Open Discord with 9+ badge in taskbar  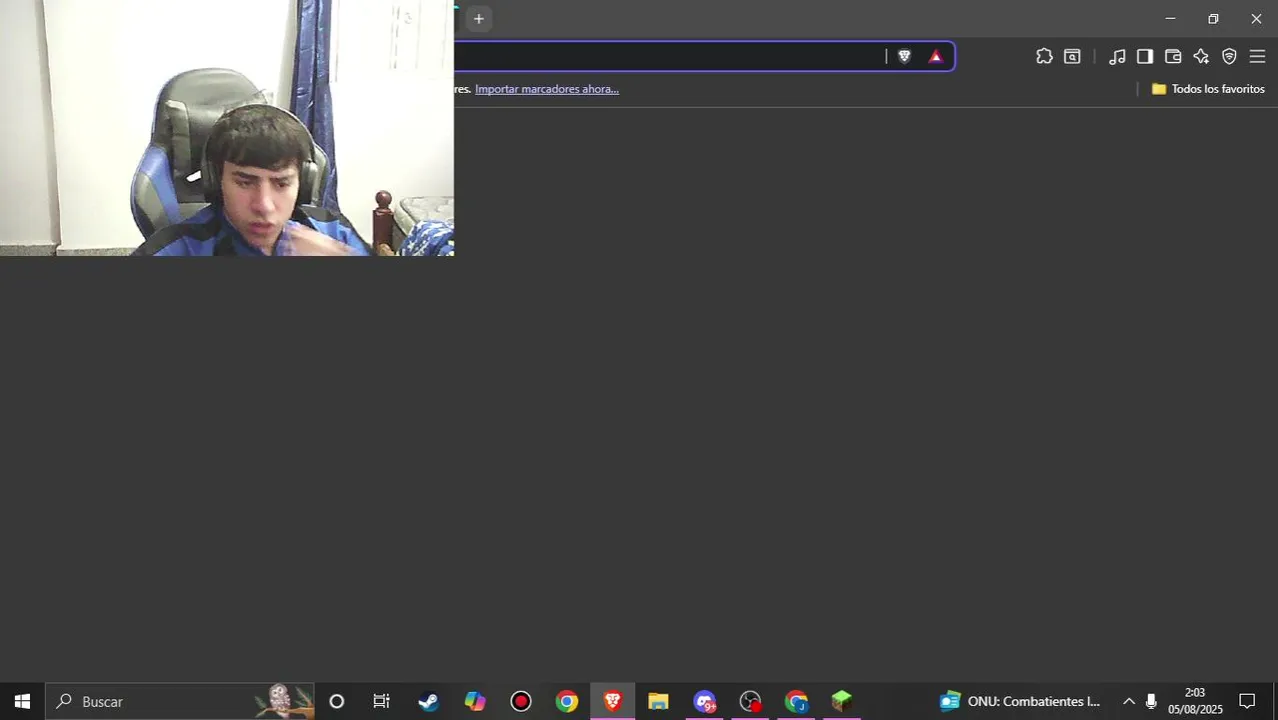pos(705,701)
